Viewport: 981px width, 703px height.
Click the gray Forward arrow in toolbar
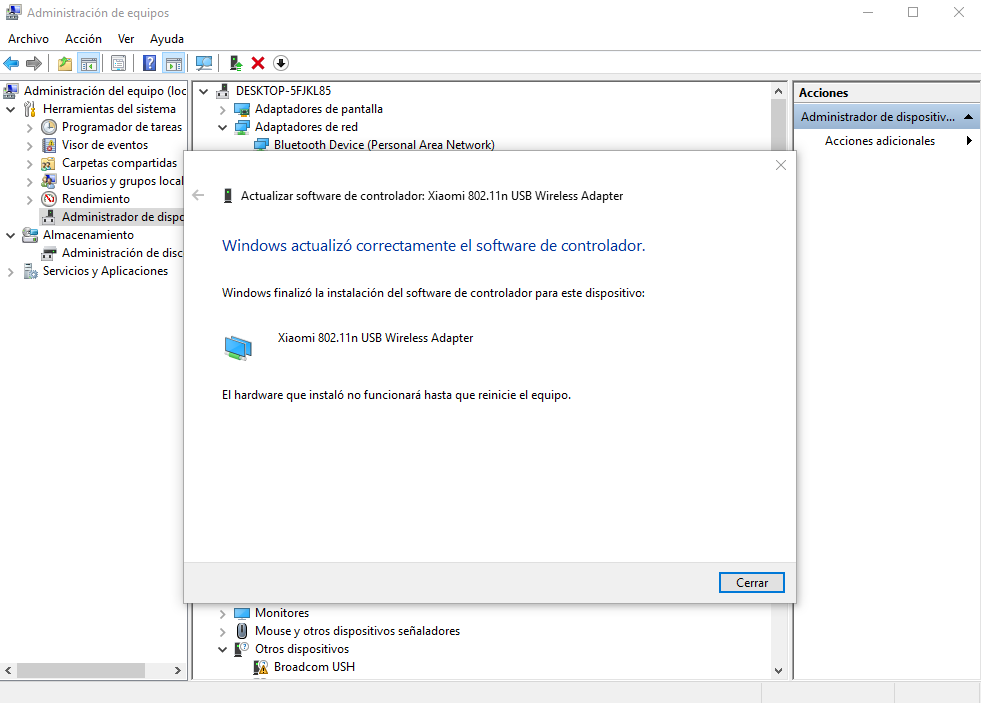[34, 63]
